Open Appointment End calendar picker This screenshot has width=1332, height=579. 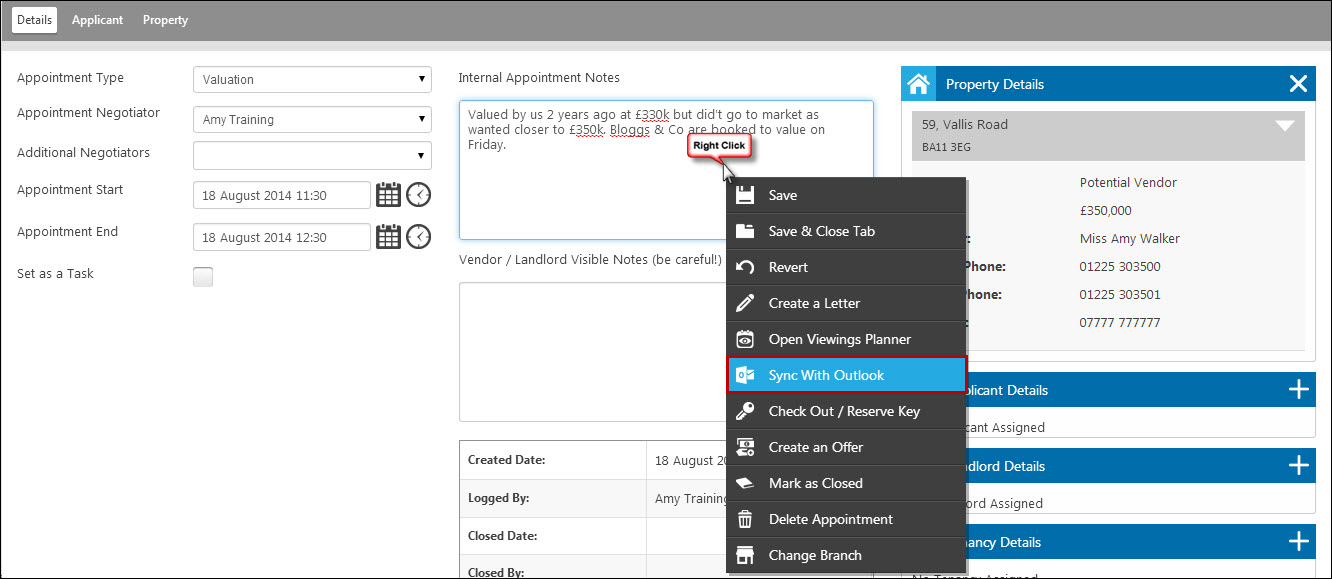tap(388, 237)
